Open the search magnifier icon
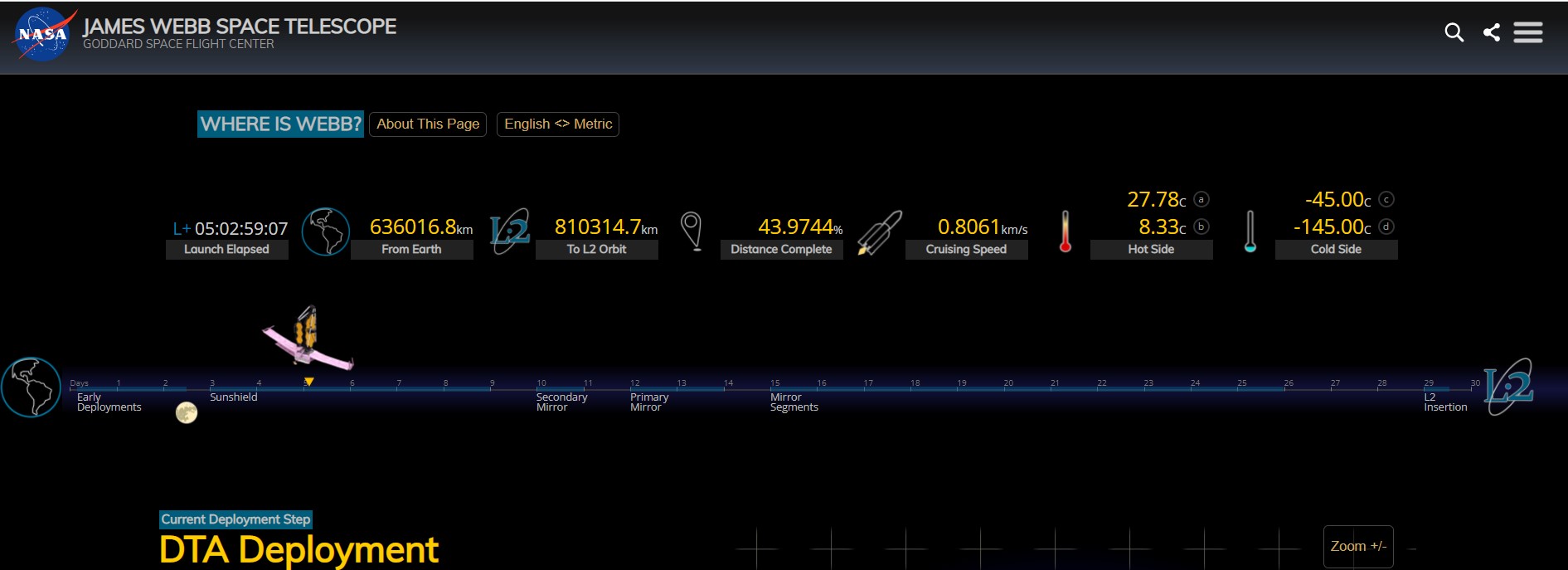 point(1454,32)
